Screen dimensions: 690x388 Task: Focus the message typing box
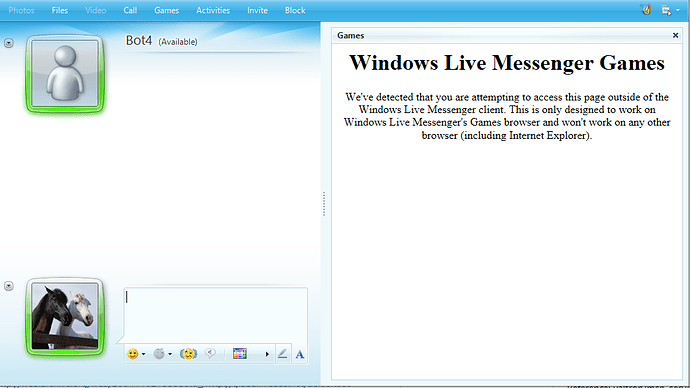tap(216, 315)
